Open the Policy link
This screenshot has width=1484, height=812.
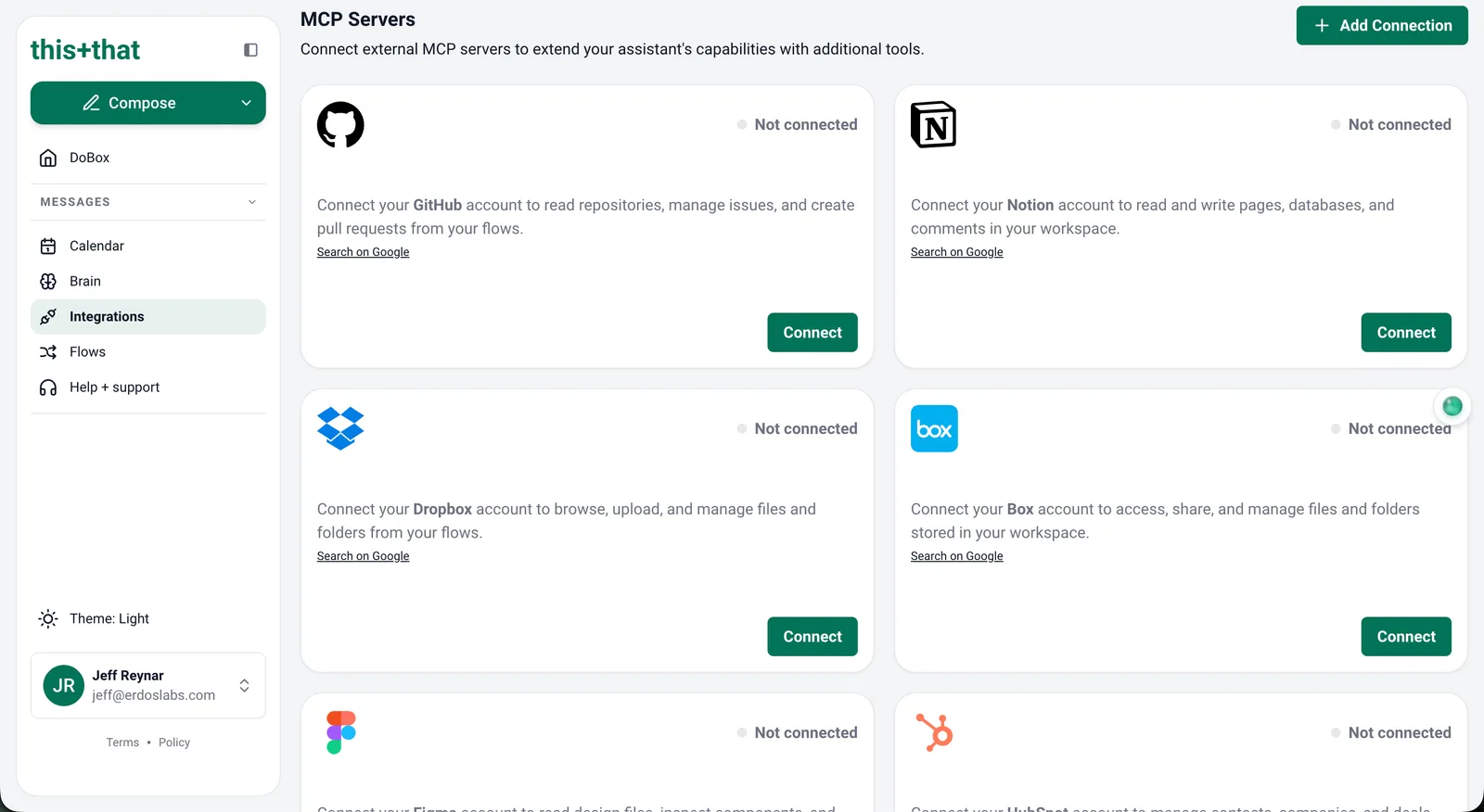click(174, 742)
